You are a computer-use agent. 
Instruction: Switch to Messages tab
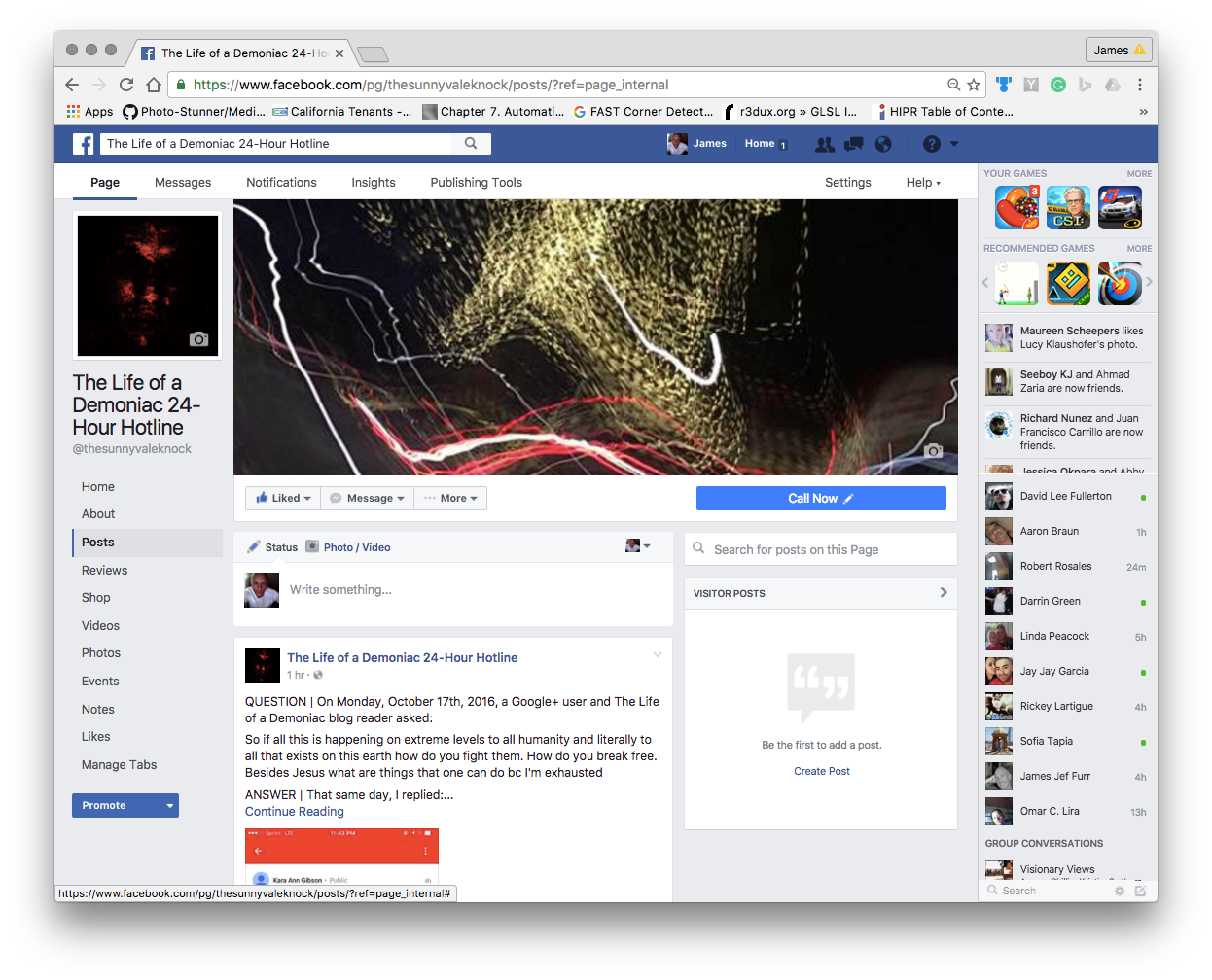(x=183, y=183)
